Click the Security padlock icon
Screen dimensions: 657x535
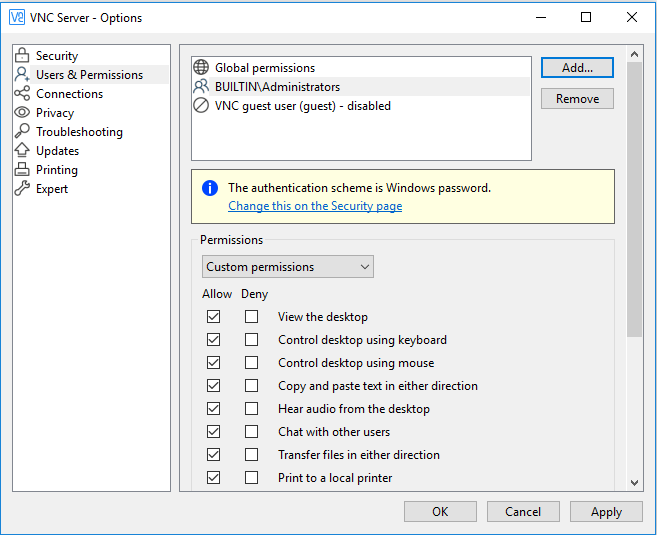22,55
